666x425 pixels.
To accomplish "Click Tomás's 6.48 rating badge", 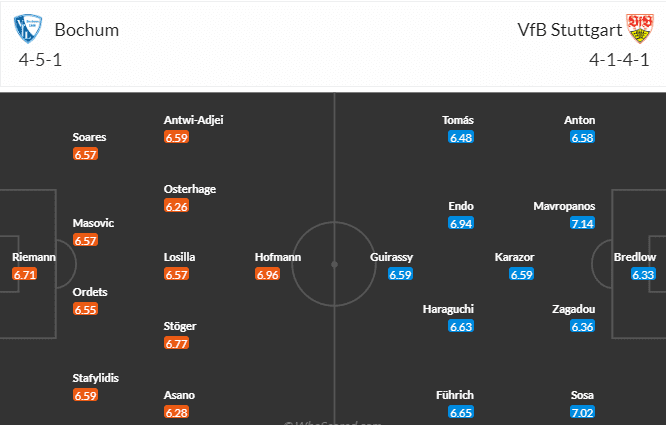I will click(x=461, y=137).
